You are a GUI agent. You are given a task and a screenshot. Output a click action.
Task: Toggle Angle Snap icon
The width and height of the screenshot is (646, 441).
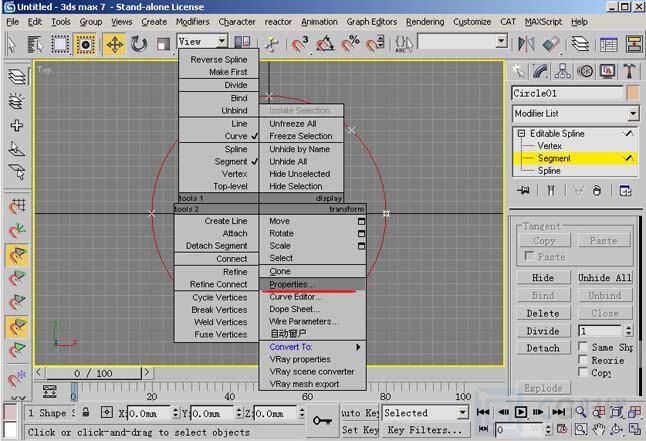tap(325, 44)
